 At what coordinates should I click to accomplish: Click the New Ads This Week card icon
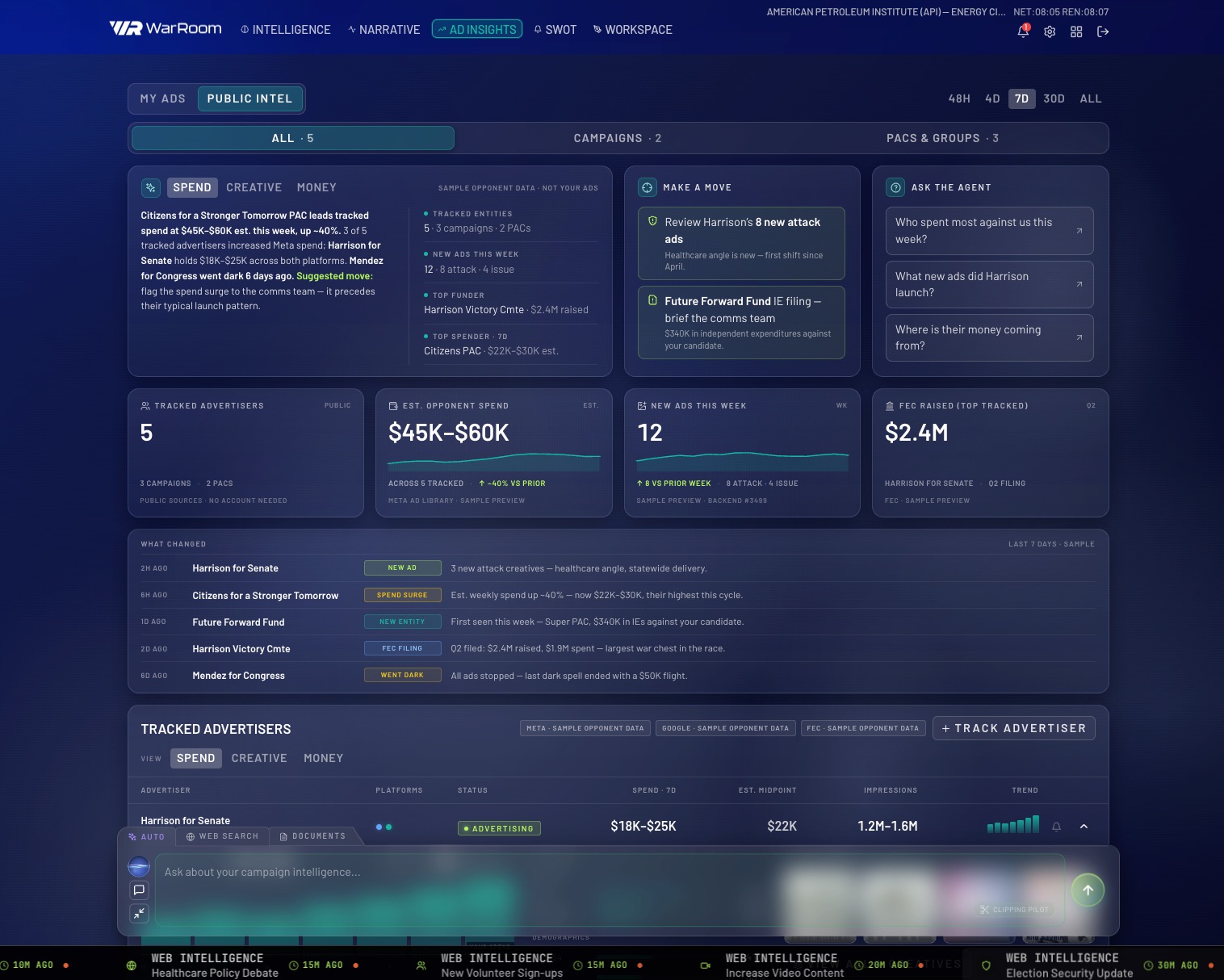(x=642, y=405)
